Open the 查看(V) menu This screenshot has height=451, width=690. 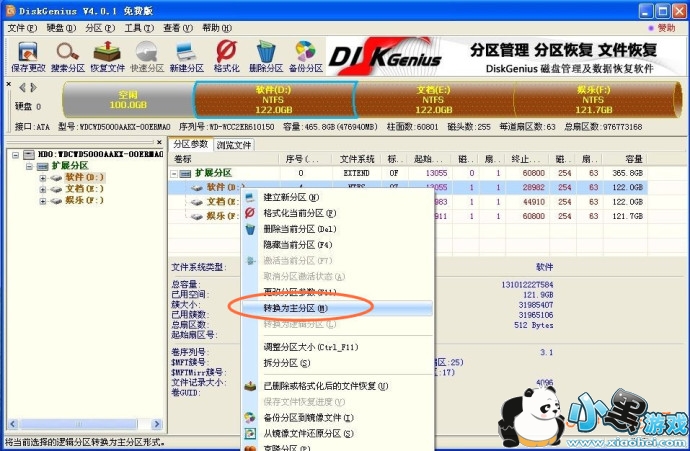coord(178,28)
